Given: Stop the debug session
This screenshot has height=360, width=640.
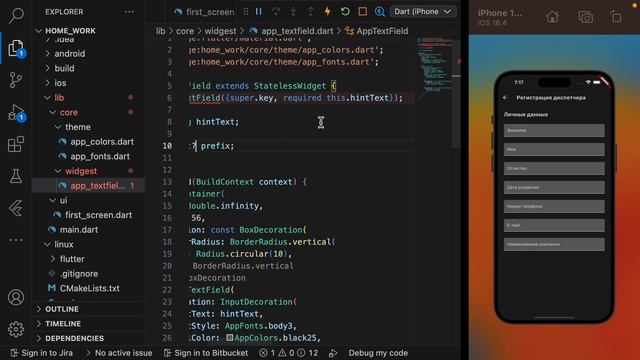Looking at the screenshot, I should (362, 11).
